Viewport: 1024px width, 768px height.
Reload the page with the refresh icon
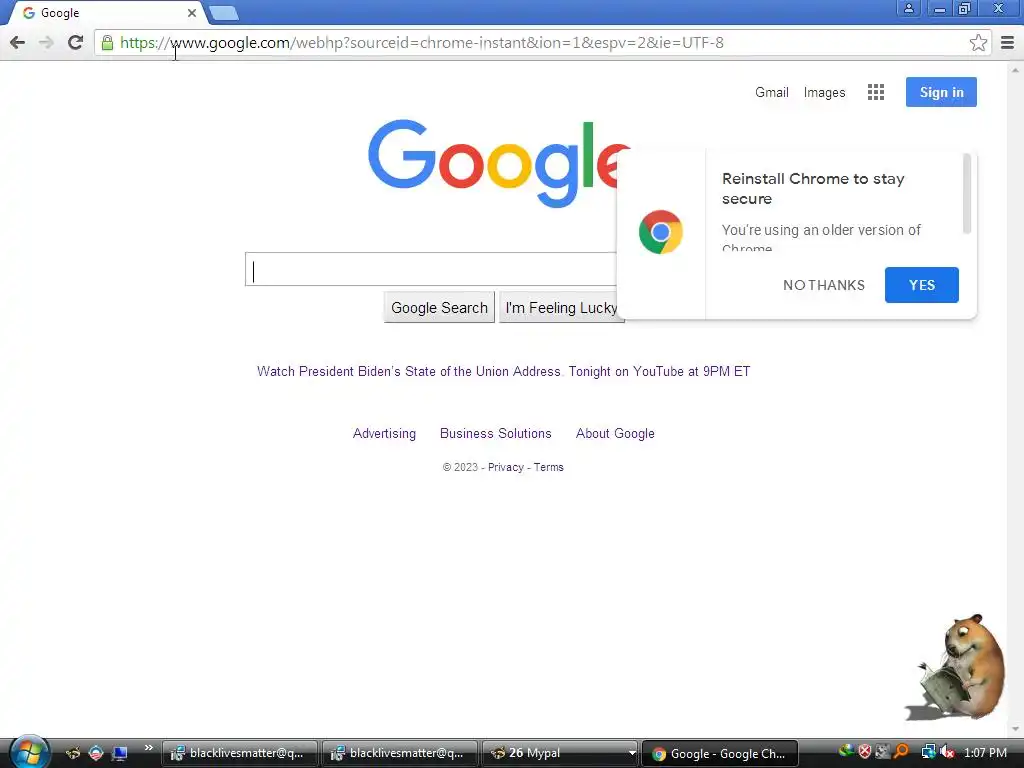(76, 42)
